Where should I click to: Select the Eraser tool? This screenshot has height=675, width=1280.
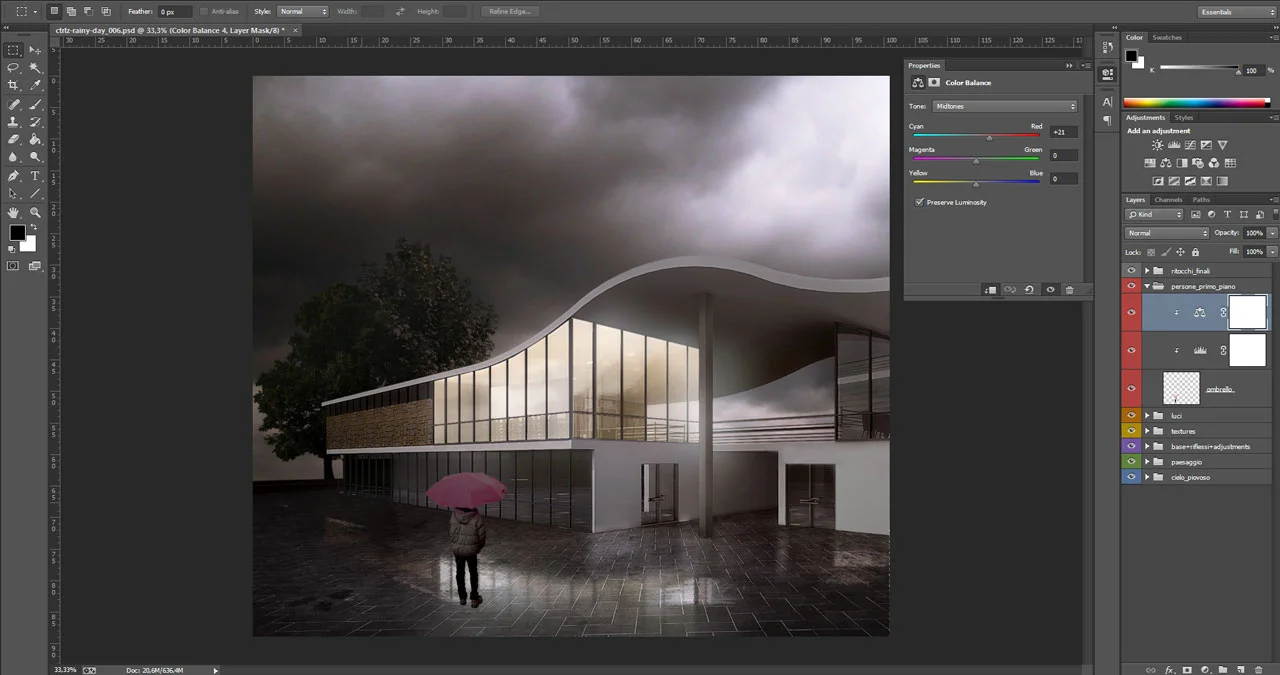(x=14, y=140)
